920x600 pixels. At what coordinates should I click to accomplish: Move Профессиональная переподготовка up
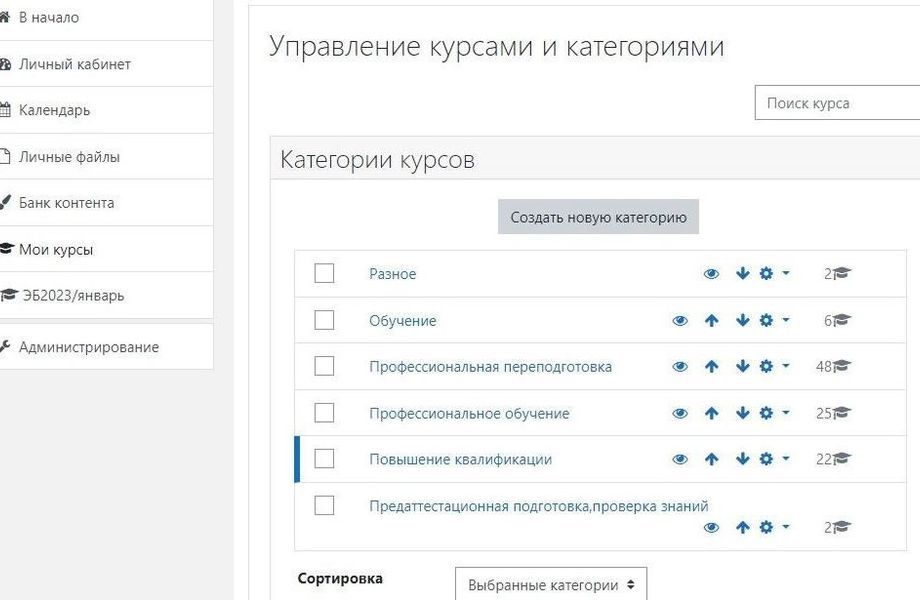(x=712, y=367)
